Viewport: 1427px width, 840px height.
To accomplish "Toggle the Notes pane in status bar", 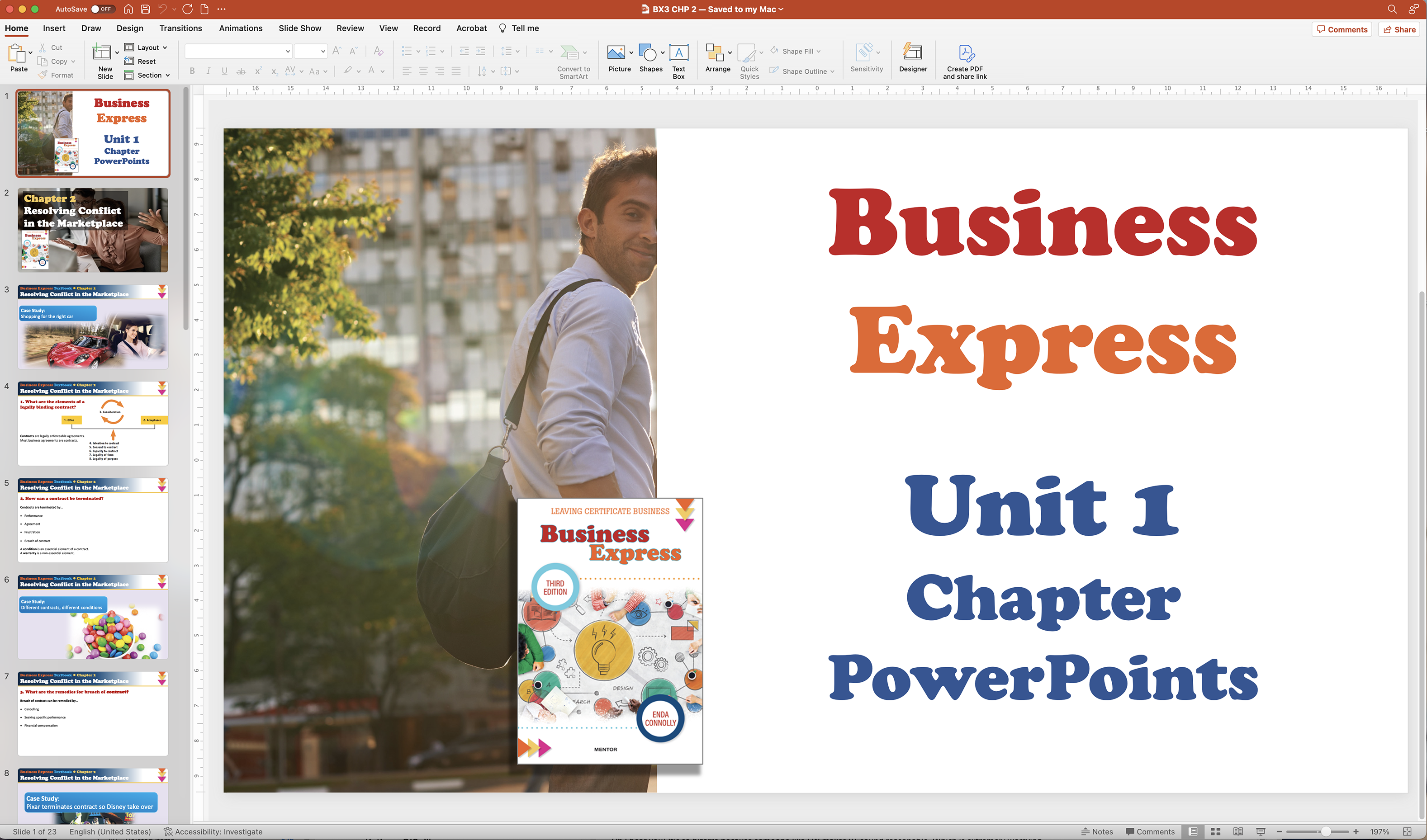I will click(1096, 831).
